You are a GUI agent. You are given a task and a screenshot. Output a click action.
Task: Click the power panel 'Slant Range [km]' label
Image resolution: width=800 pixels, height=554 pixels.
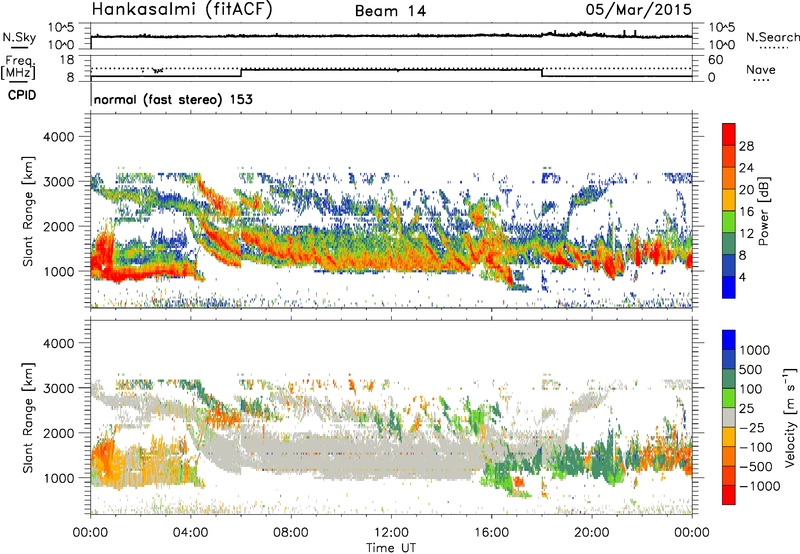(28, 211)
